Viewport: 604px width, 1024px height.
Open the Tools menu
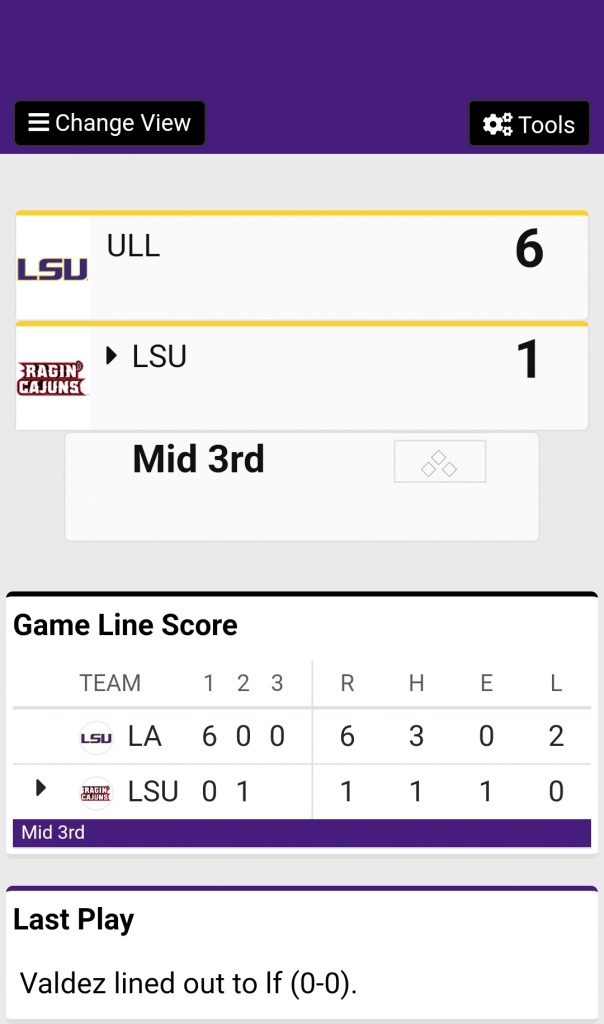click(529, 124)
